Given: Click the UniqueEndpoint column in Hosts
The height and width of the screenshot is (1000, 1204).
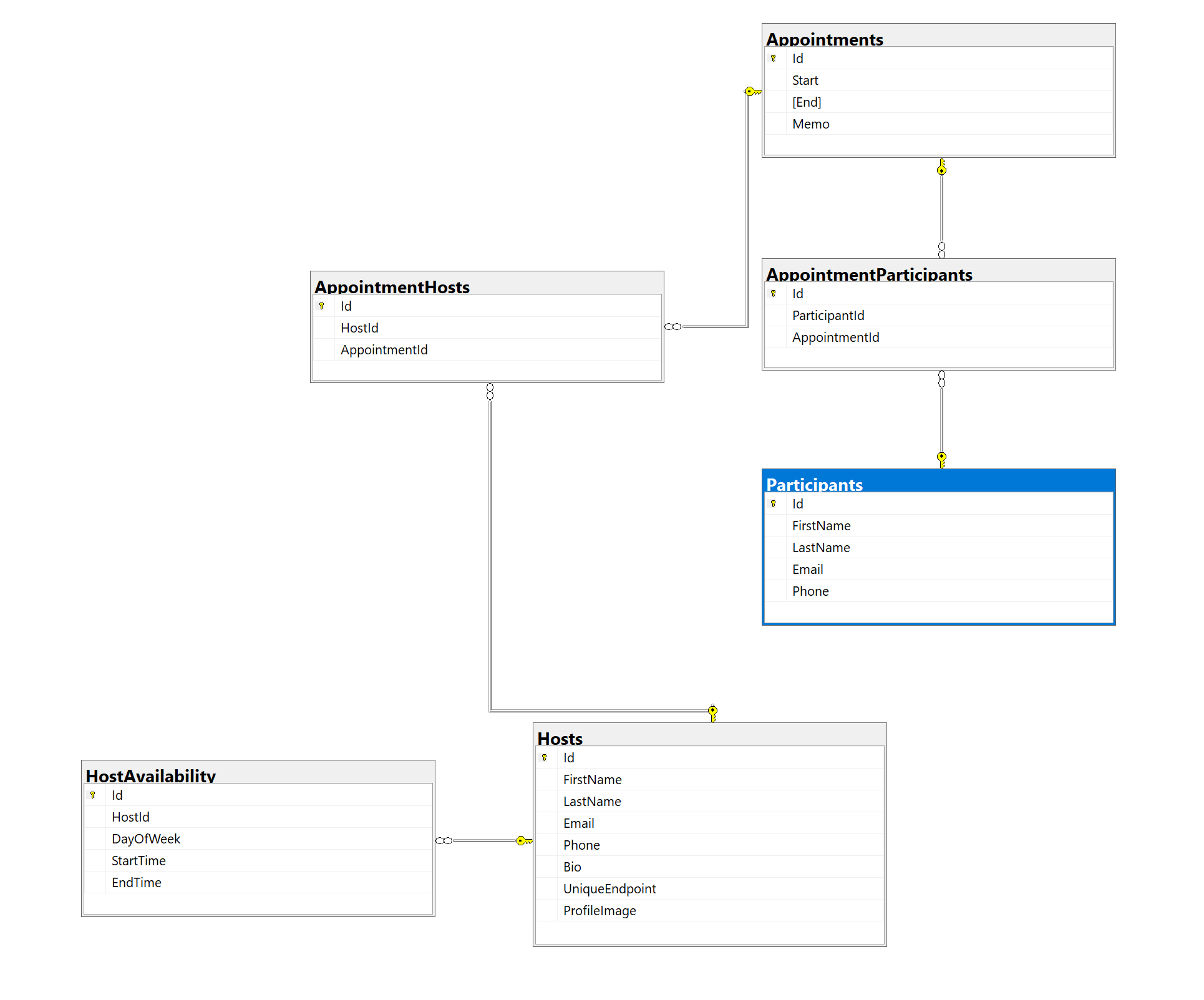Looking at the screenshot, I should 609,888.
